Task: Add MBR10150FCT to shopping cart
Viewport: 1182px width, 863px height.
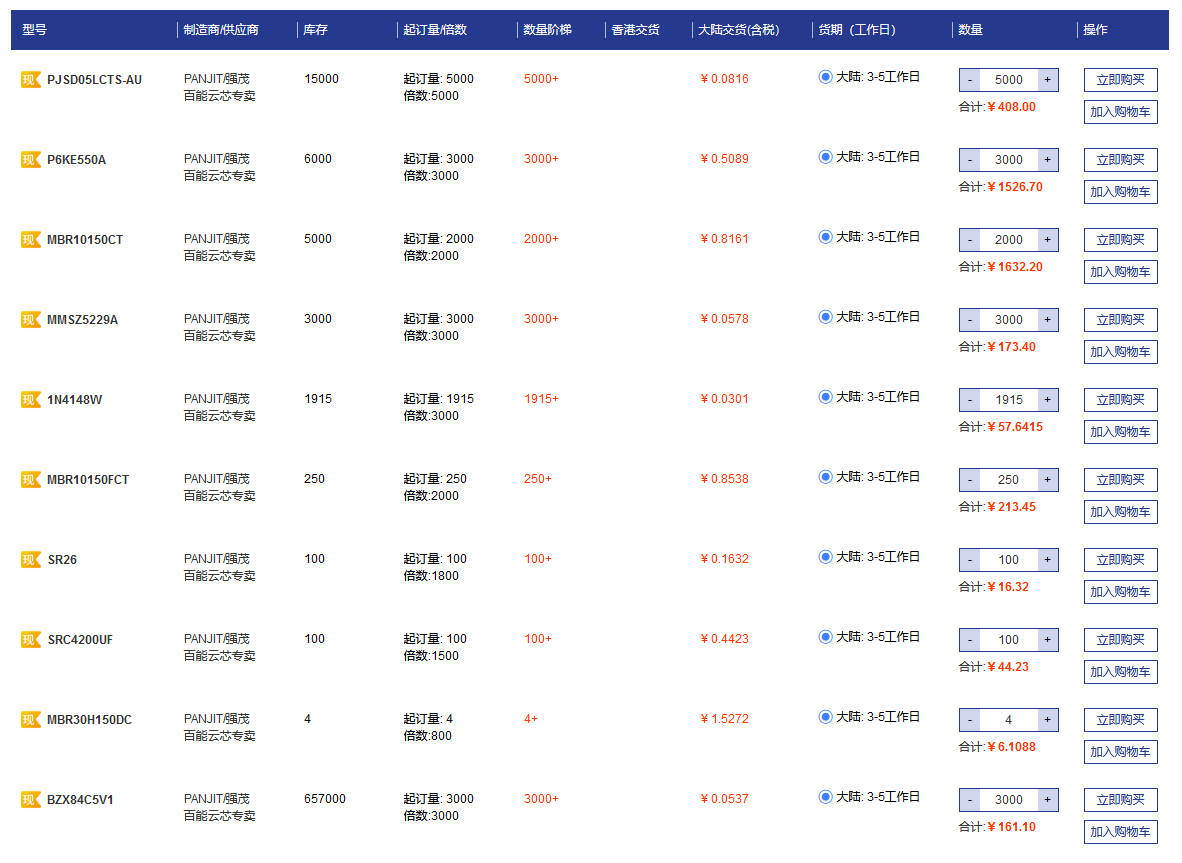Action: (x=1120, y=512)
